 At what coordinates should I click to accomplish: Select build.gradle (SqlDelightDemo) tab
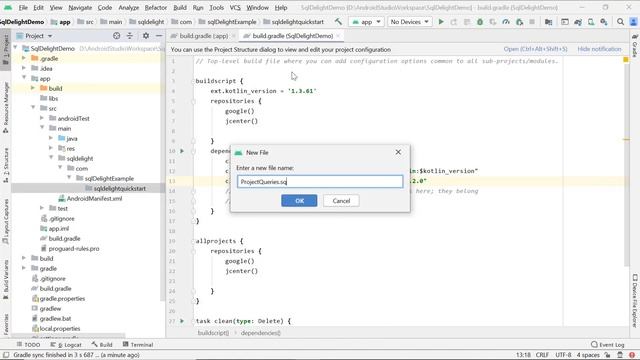(292, 36)
